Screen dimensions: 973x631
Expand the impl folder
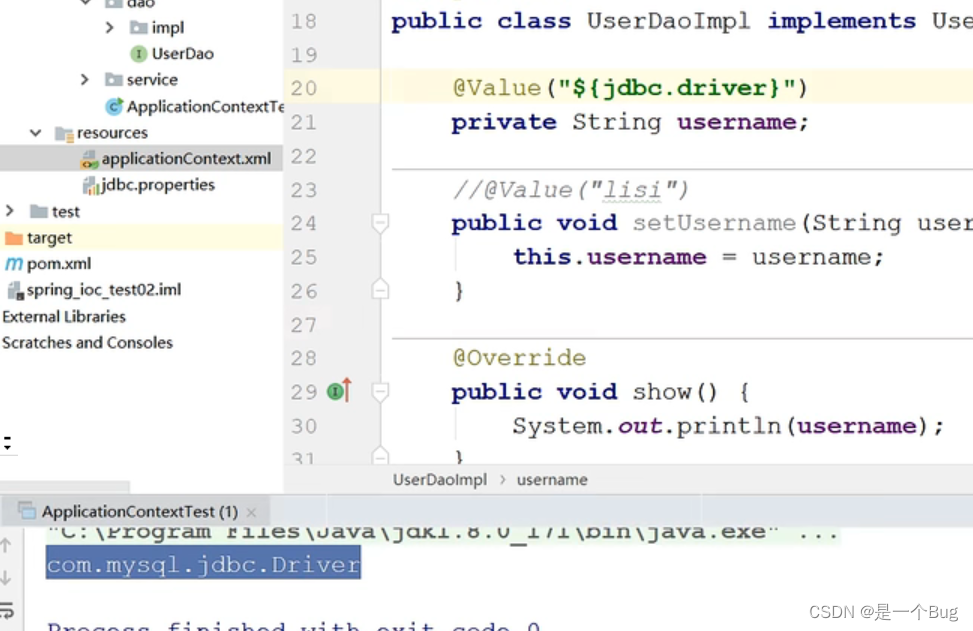point(110,27)
